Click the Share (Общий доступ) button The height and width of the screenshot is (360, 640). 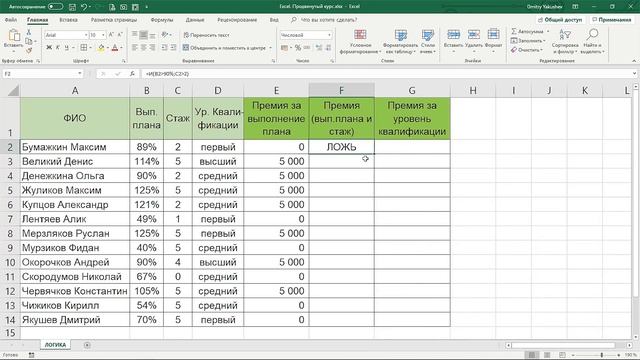560,20
